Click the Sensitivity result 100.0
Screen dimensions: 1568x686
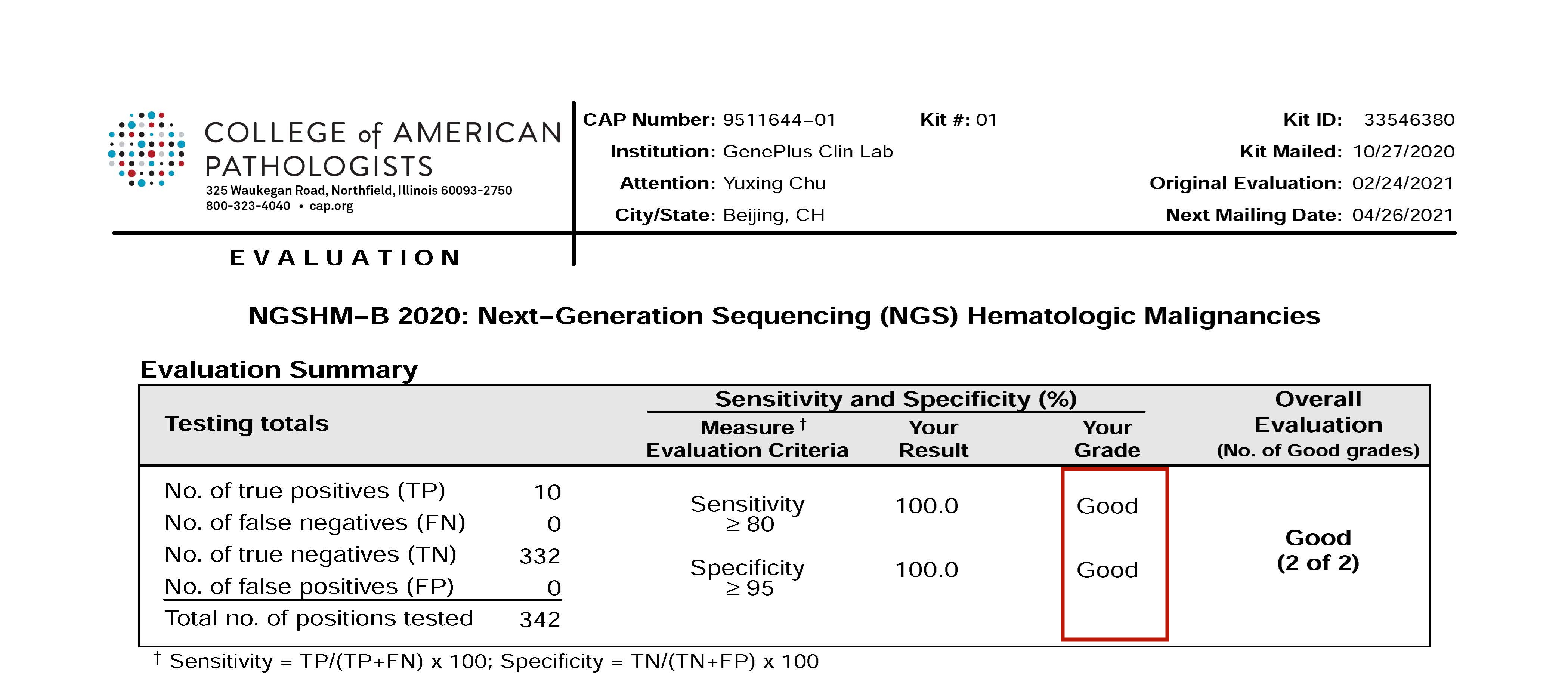coord(927,506)
